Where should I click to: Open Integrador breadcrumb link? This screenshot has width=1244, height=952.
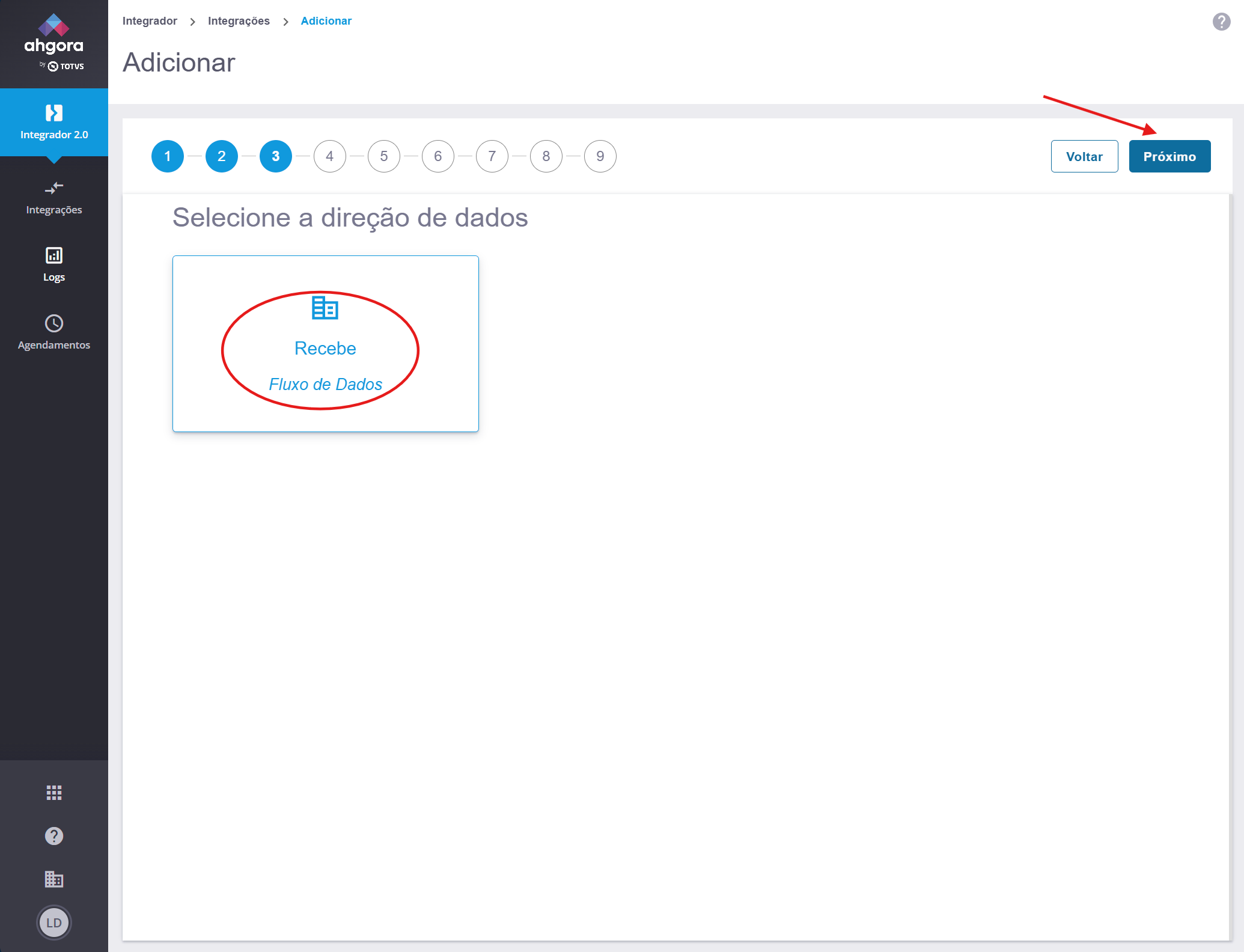pos(150,21)
